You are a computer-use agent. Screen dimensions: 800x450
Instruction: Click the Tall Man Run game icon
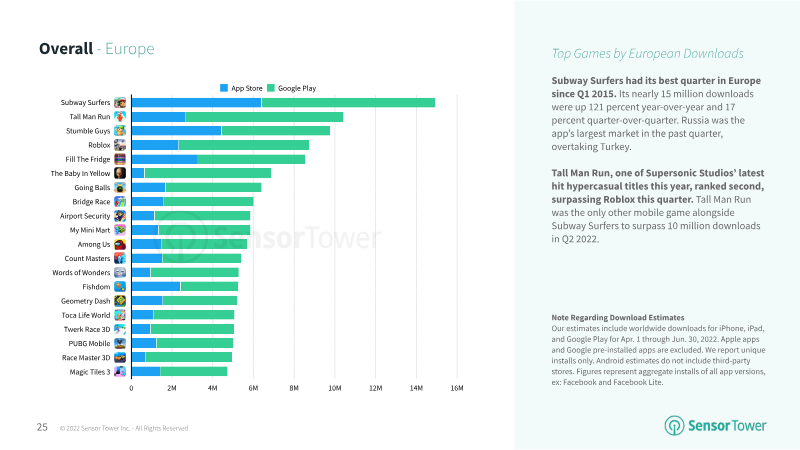click(x=120, y=117)
